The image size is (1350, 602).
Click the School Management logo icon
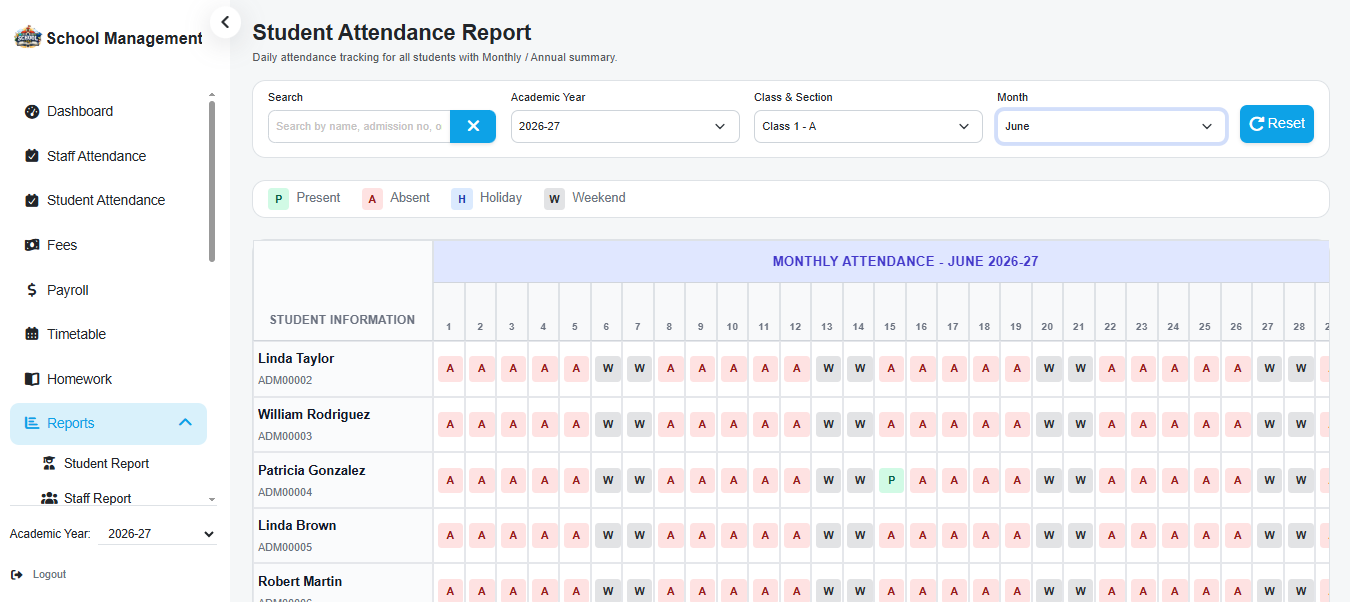[28, 38]
